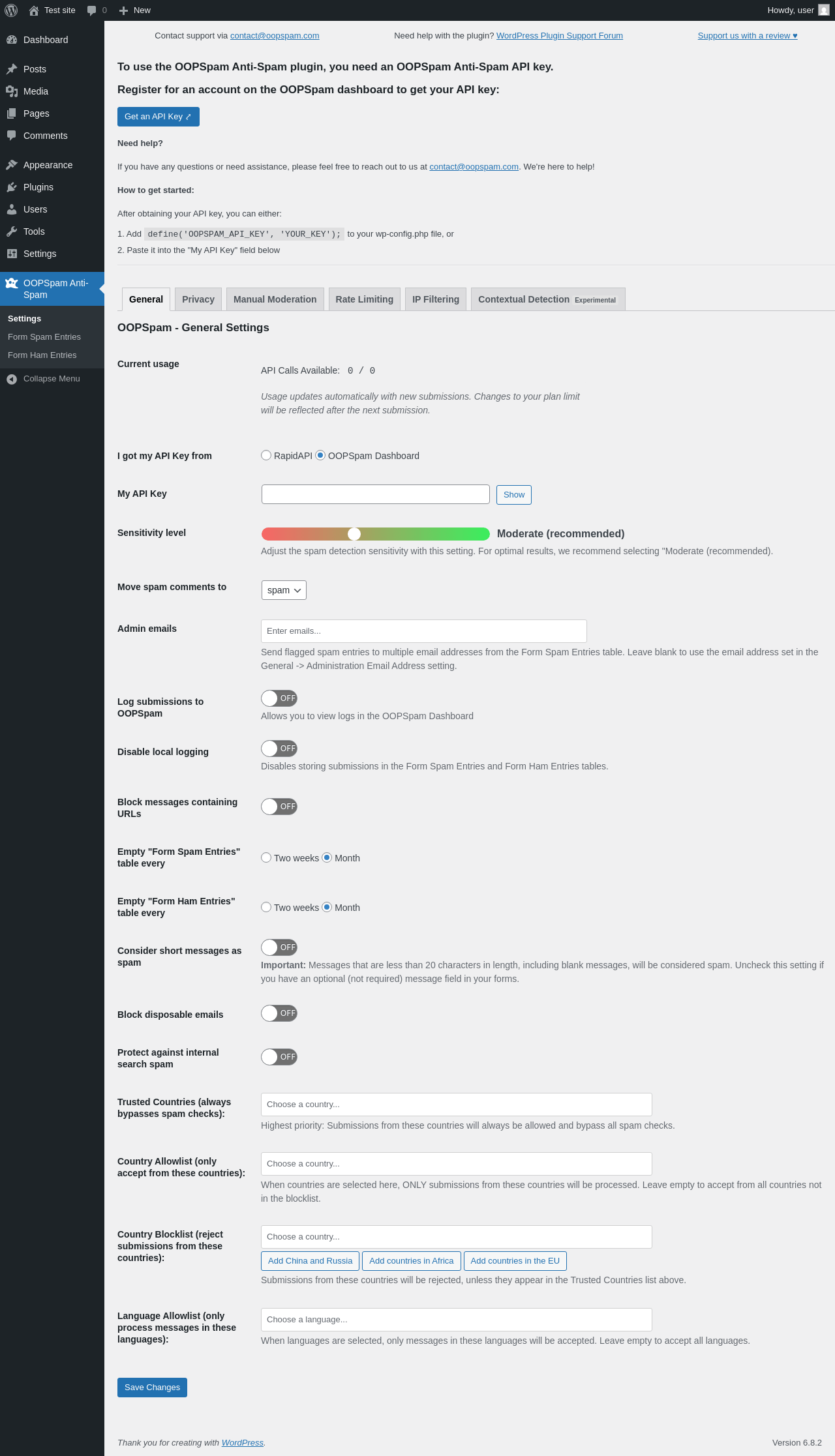Toggle Log submissions to OOPSpam switch
The height and width of the screenshot is (1456, 835).
279,698
